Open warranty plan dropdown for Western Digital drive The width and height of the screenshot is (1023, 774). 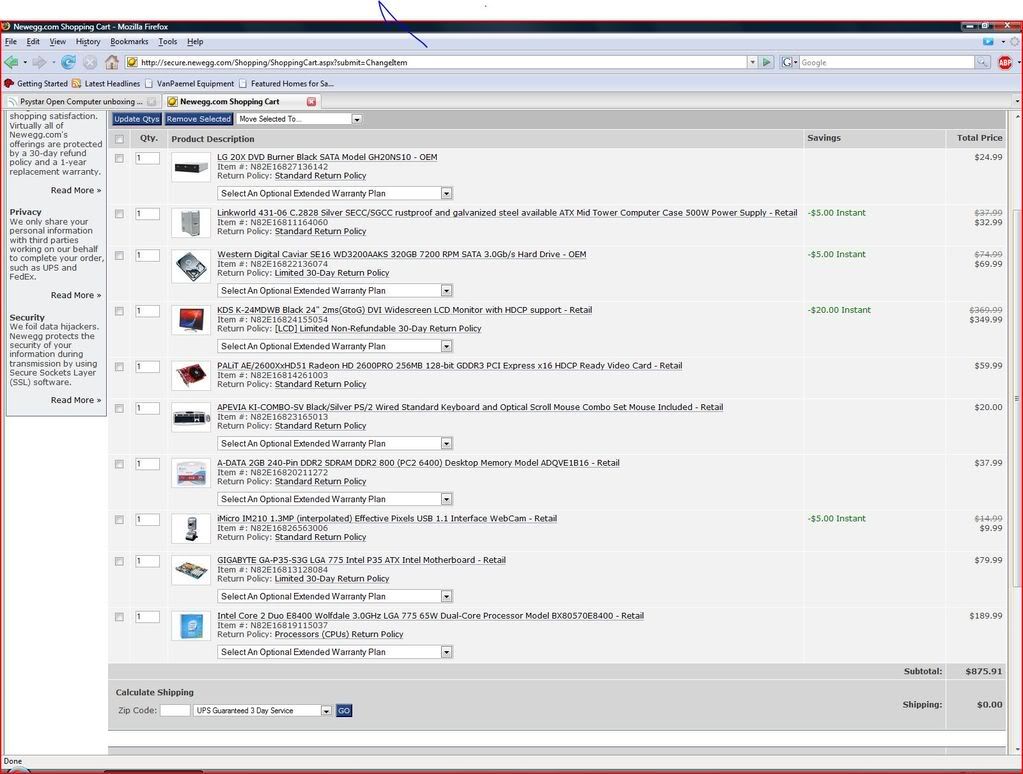coord(335,290)
